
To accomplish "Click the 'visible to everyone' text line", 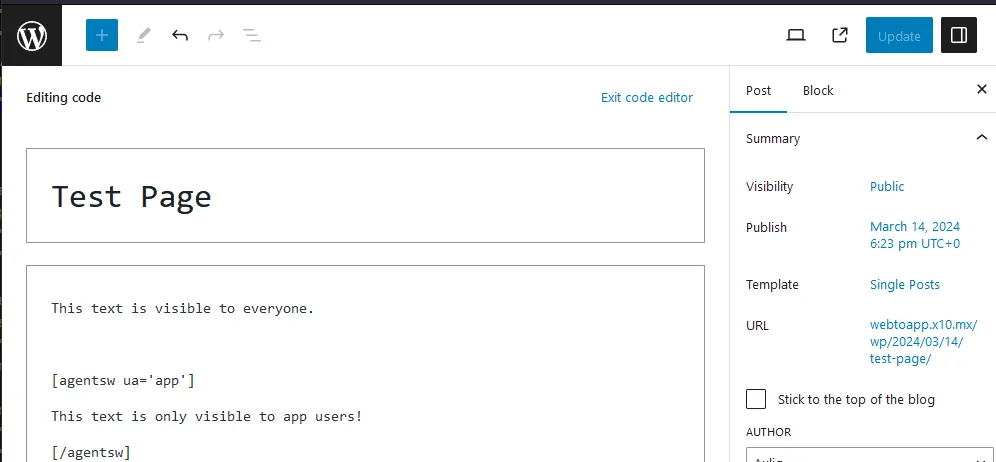I will click(x=183, y=308).
